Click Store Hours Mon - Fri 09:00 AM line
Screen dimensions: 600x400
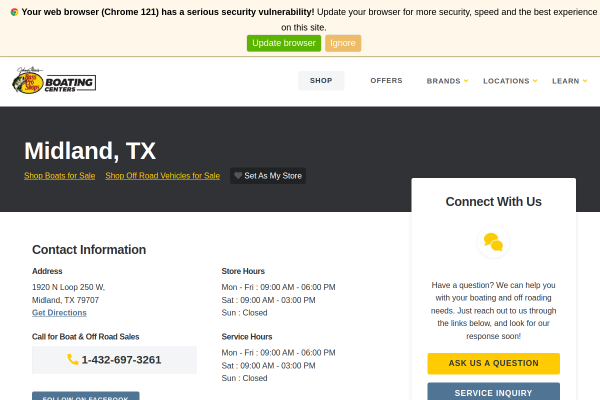(x=278, y=287)
